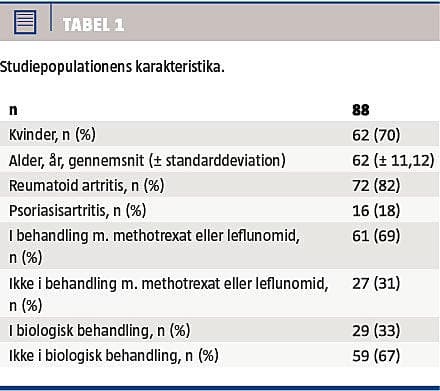
Task: Click the caption Studiepopulationens karakteristika
Action: click(112, 67)
